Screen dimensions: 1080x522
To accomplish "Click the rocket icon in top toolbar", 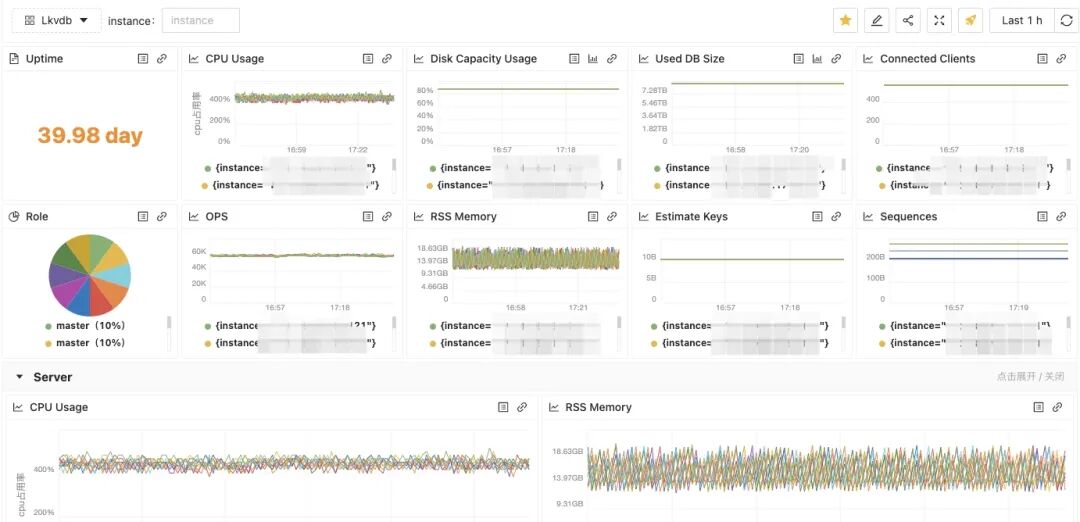I will coord(970,21).
